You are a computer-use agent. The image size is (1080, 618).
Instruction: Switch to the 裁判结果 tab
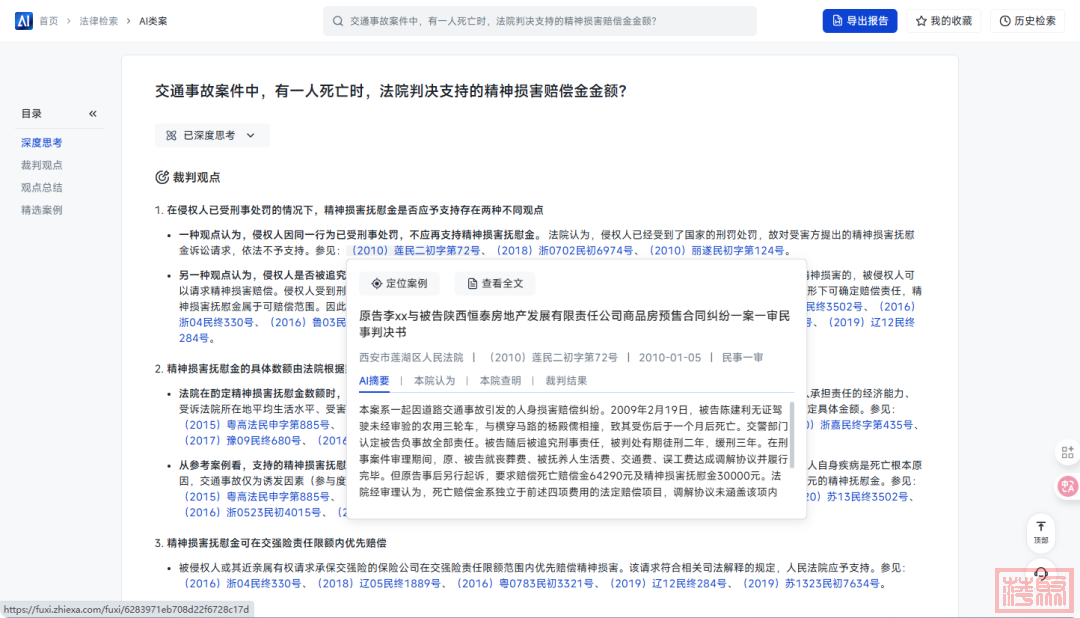pos(566,381)
